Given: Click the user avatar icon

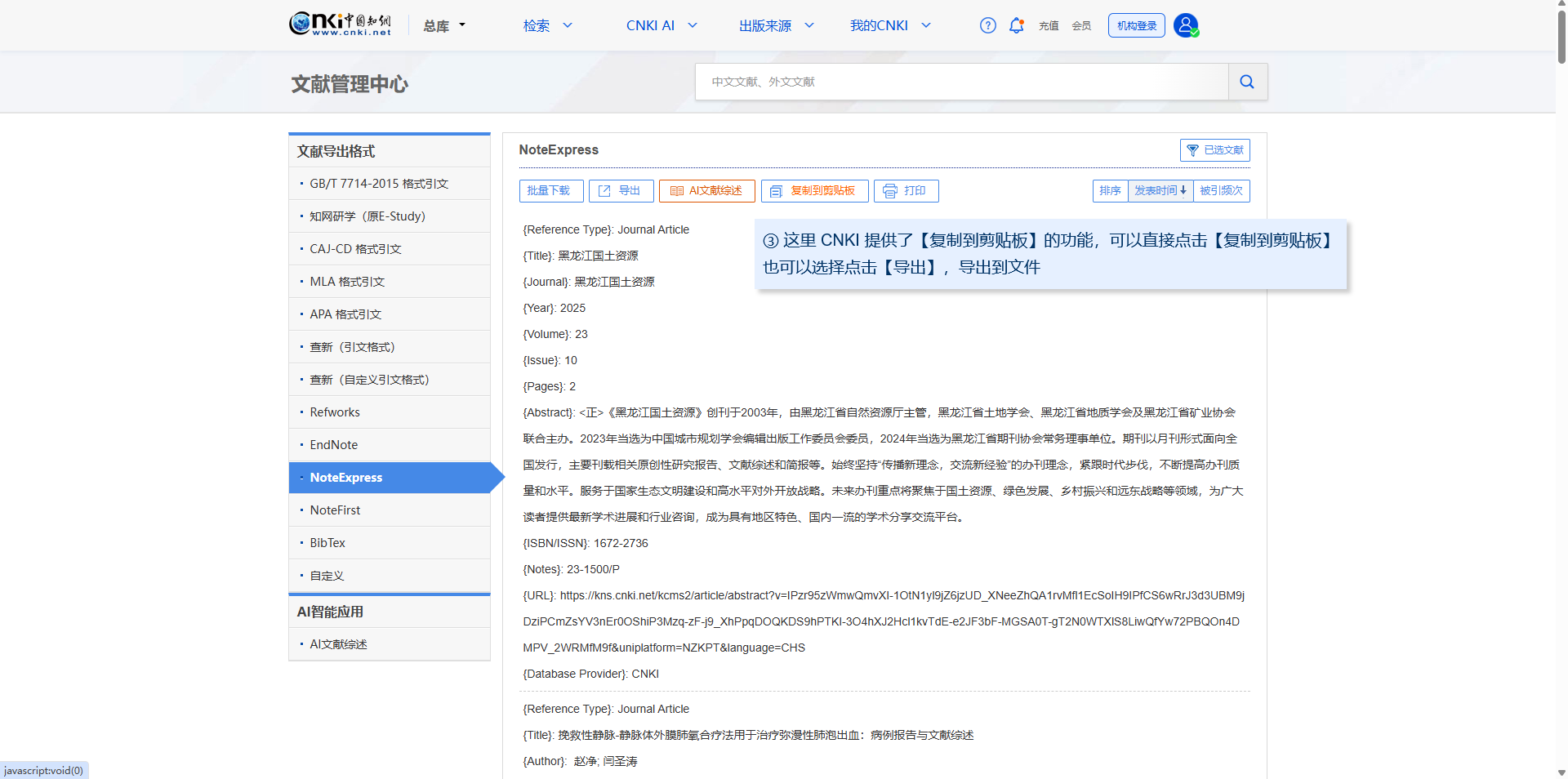Looking at the screenshot, I should click(1186, 25).
